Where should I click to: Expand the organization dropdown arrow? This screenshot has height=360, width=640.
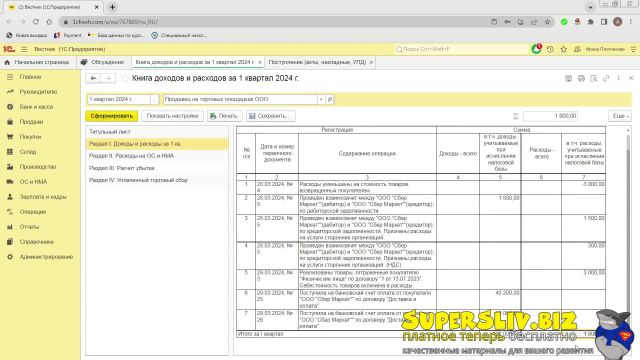(x=321, y=99)
